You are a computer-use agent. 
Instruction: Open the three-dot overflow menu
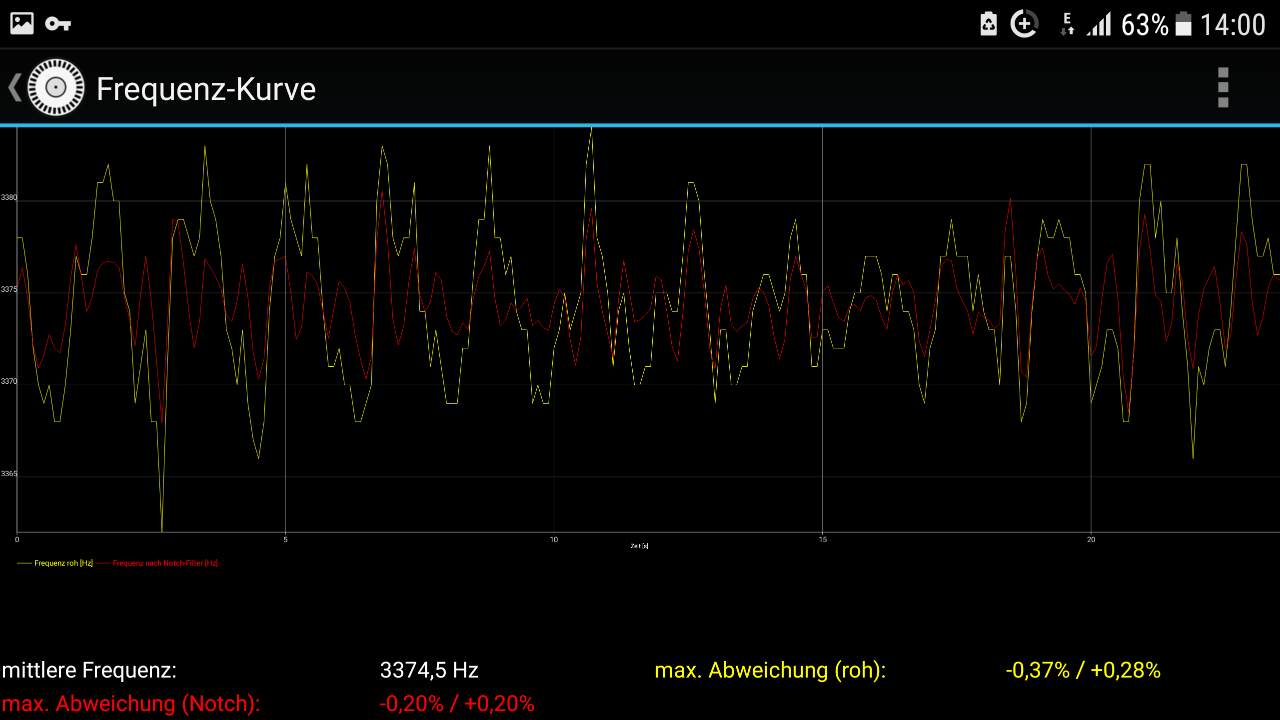click(1222, 88)
